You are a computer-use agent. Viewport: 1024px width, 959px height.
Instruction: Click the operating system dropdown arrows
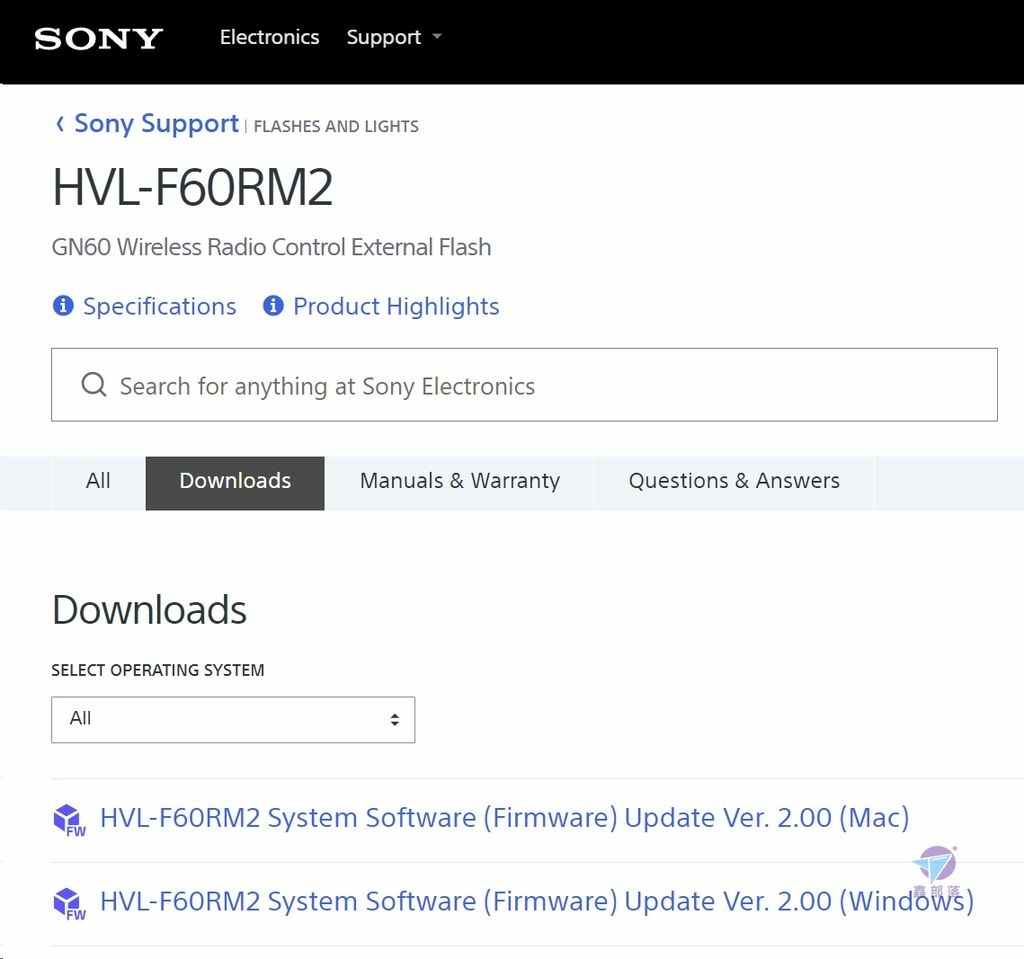tap(394, 719)
